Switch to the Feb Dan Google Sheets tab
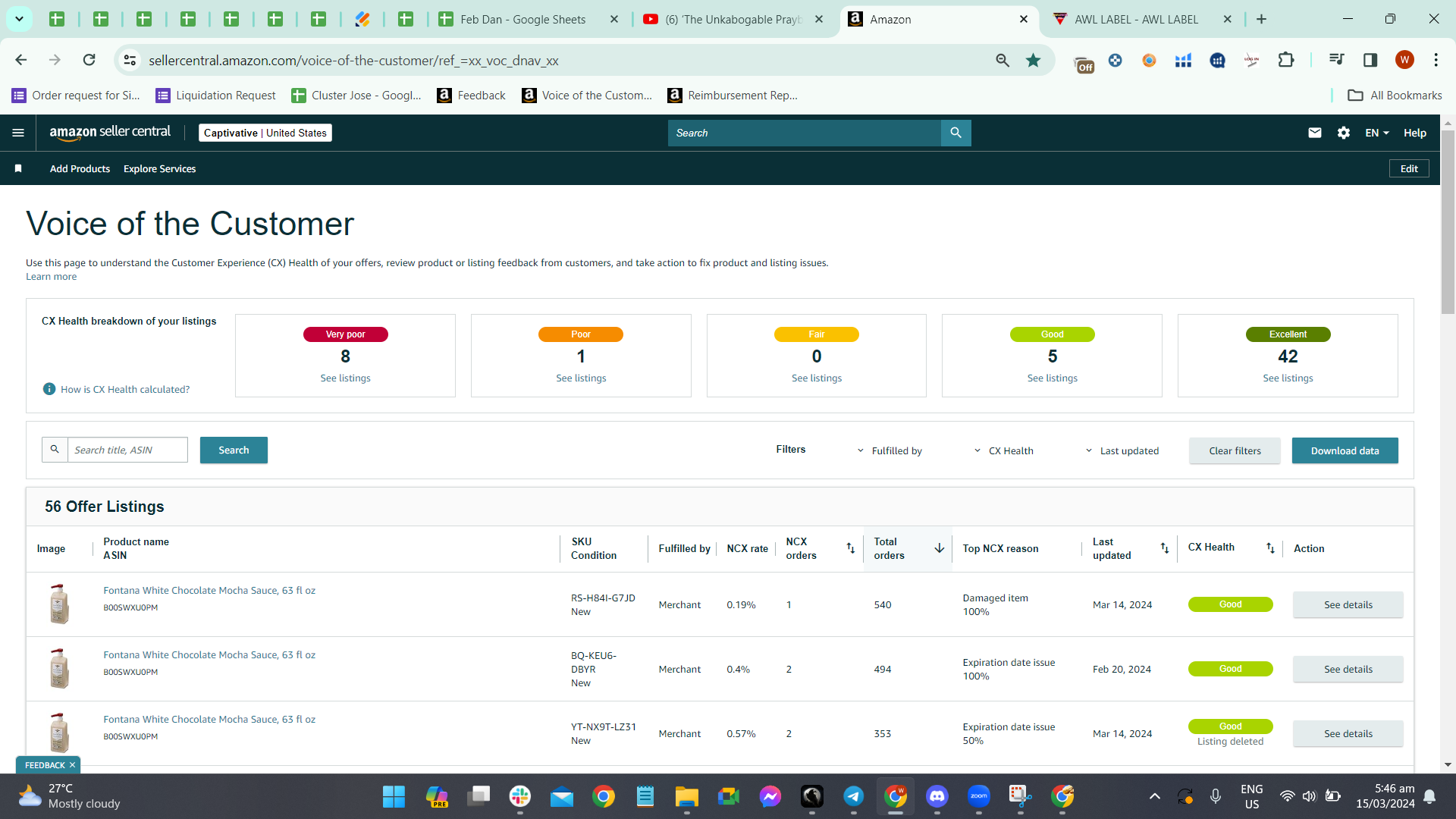 point(522,20)
